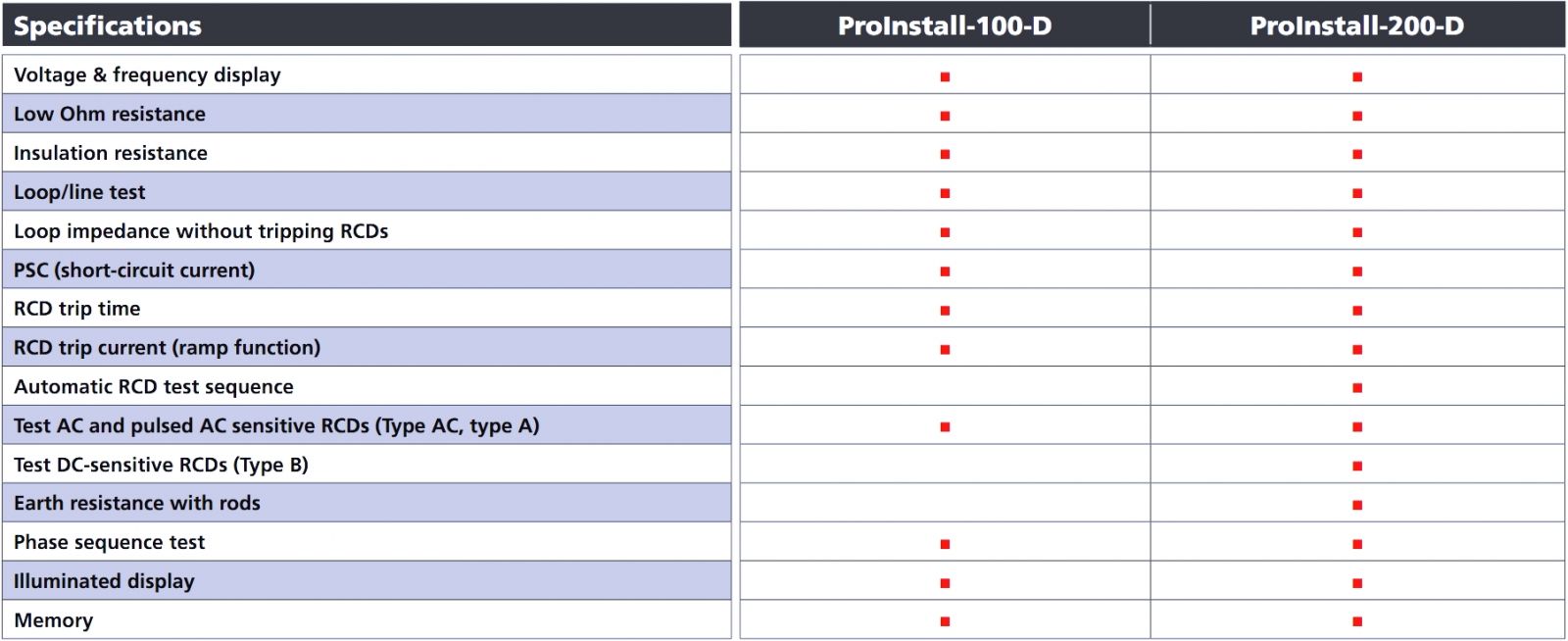Click red marker for Insulation resistance, ProInstall-100-D
This screenshot has height=641, width=1568.
pos(945,154)
